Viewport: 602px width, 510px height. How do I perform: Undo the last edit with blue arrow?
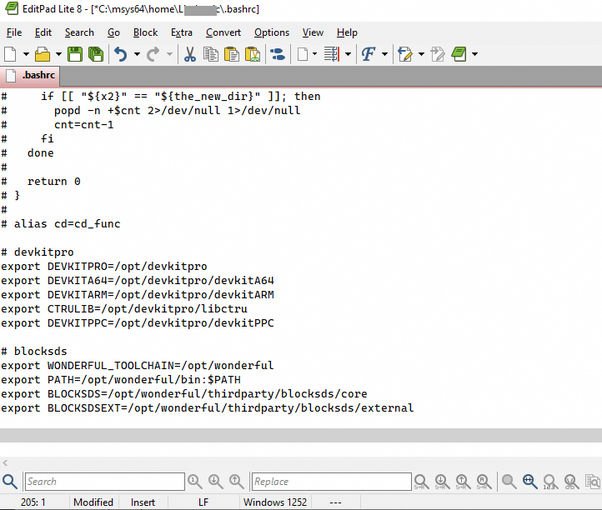tap(121, 54)
